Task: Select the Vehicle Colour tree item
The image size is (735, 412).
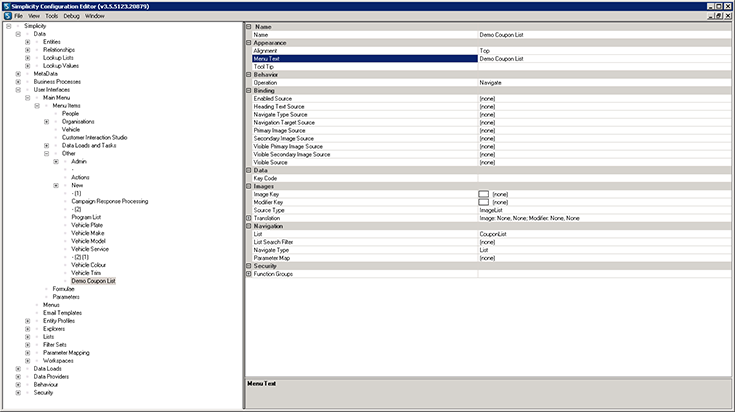Action: point(89,265)
